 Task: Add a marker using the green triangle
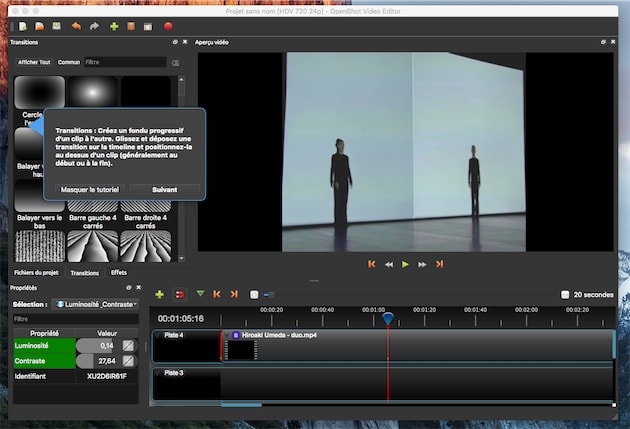point(200,294)
